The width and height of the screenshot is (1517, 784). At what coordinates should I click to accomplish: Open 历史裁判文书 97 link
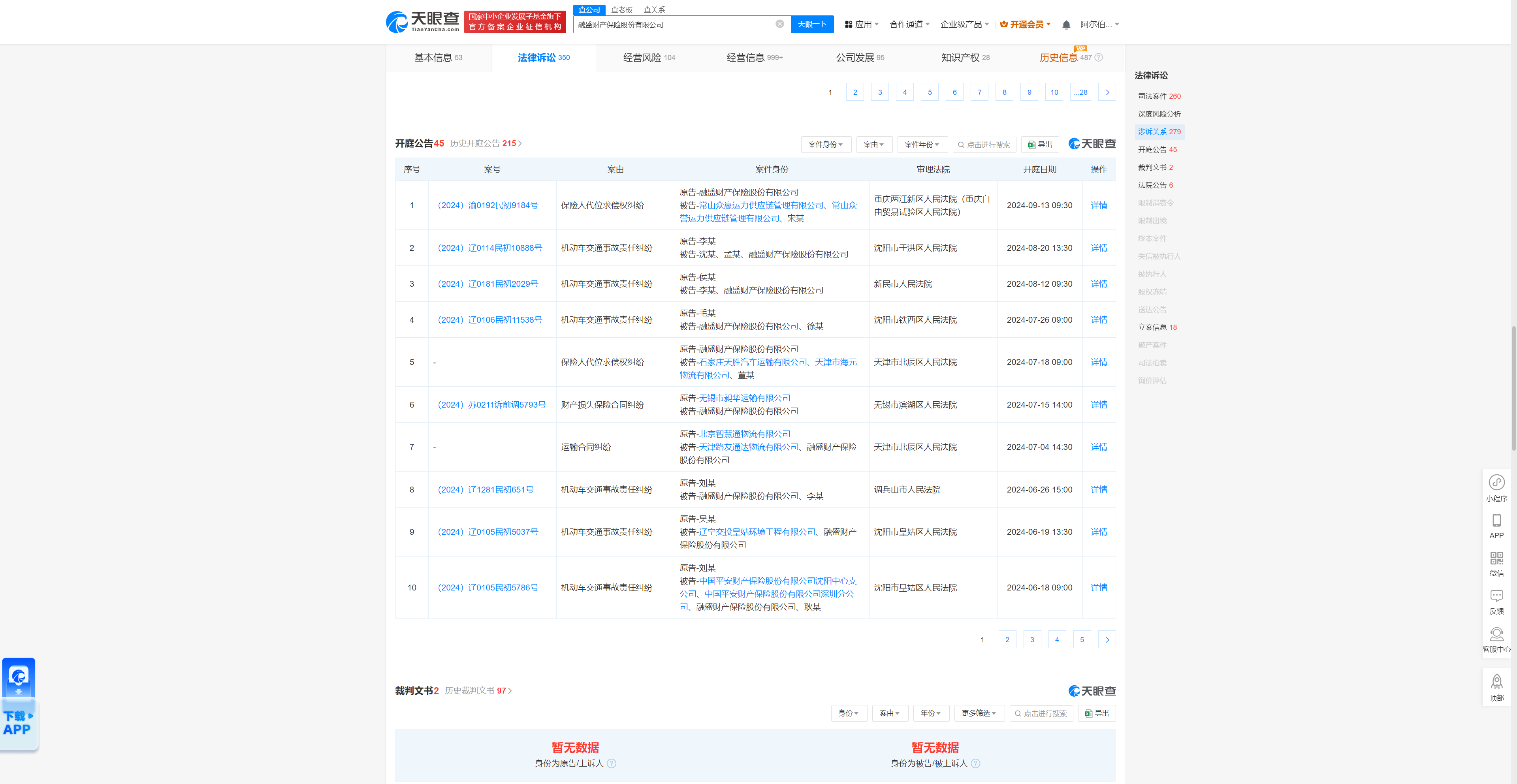[x=478, y=691]
